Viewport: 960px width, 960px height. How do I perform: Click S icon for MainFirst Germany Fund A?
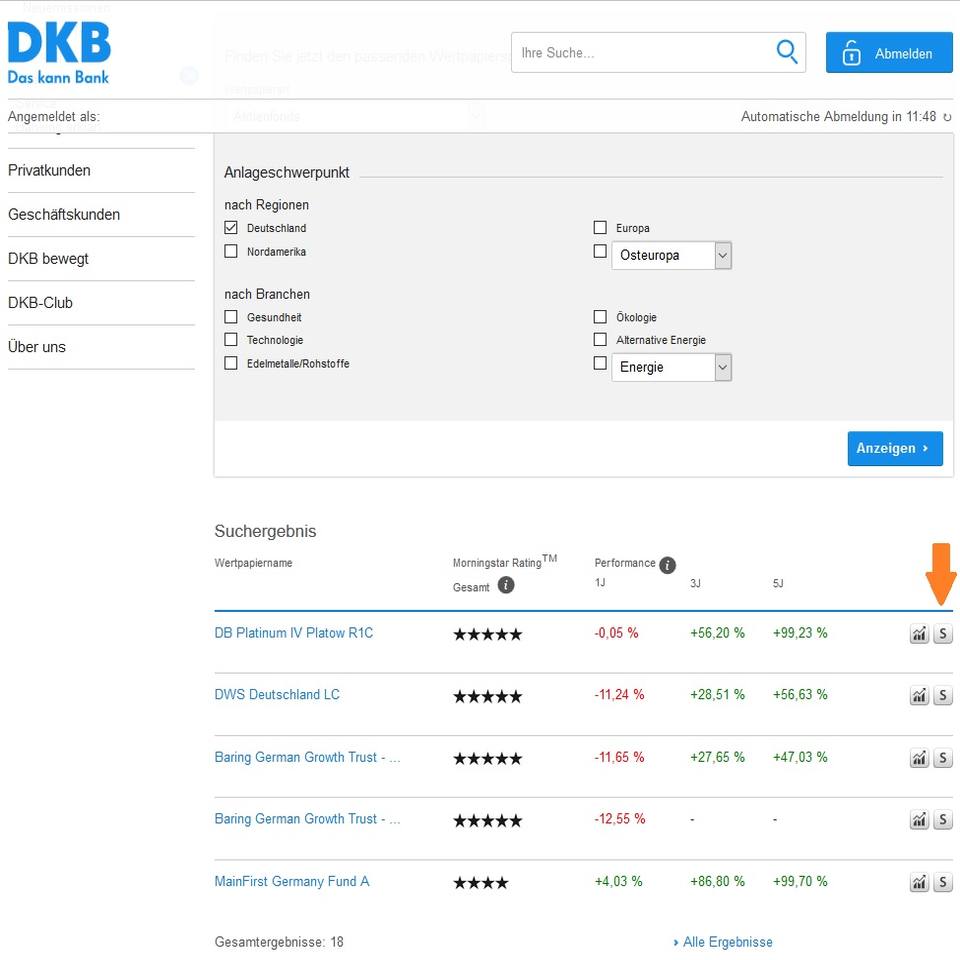pyautogui.click(x=943, y=882)
